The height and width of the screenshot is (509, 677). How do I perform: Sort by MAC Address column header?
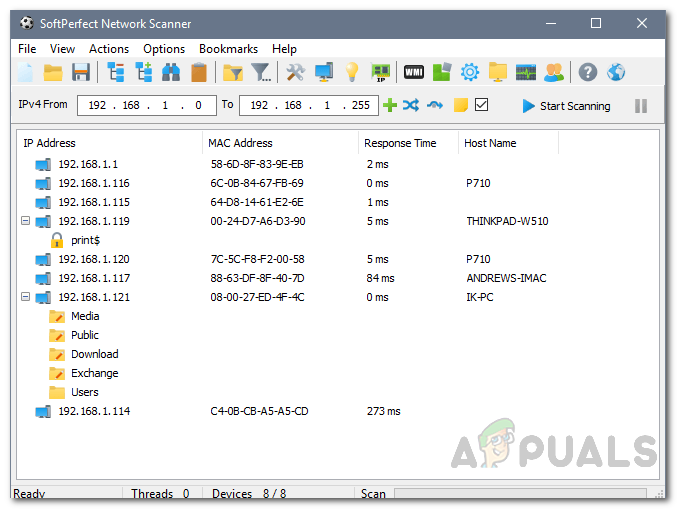pos(280,143)
